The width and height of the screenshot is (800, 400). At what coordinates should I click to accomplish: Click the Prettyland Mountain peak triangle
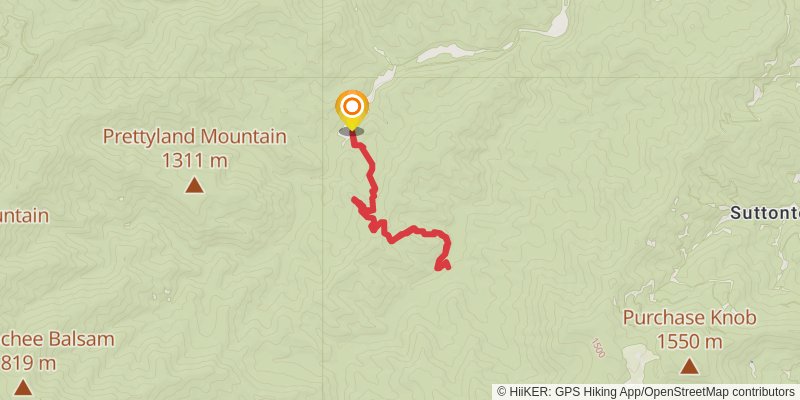(x=194, y=185)
